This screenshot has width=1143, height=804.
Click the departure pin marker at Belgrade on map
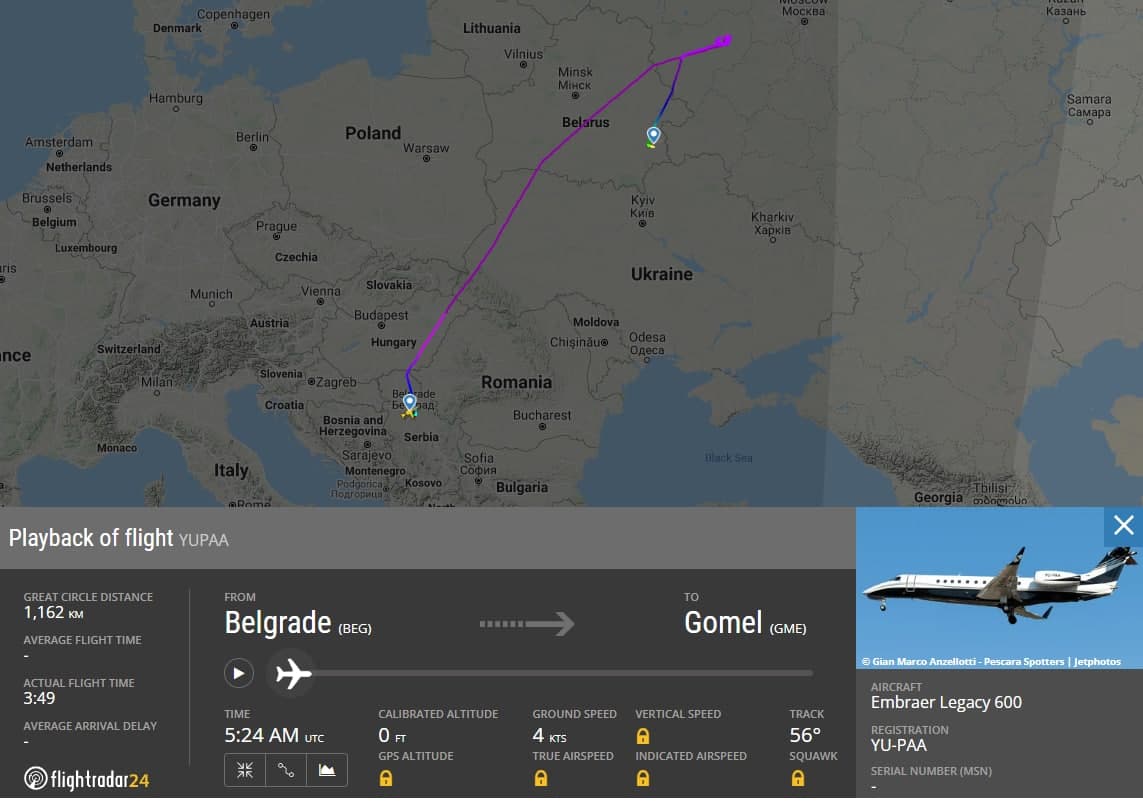click(x=409, y=403)
